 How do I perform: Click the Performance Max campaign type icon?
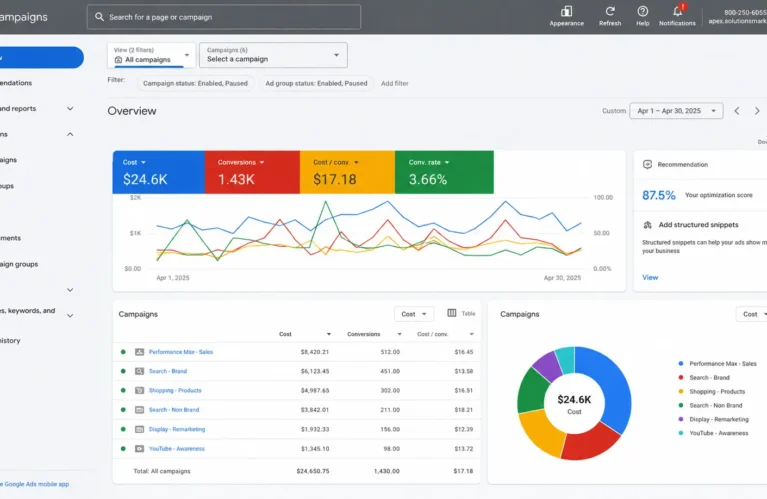click(139, 352)
